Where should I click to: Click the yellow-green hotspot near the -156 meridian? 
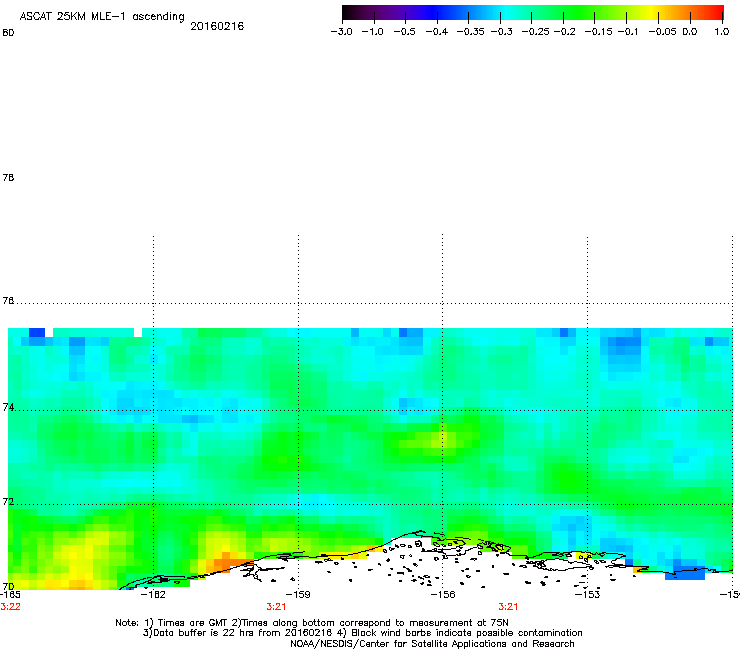pos(441,441)
